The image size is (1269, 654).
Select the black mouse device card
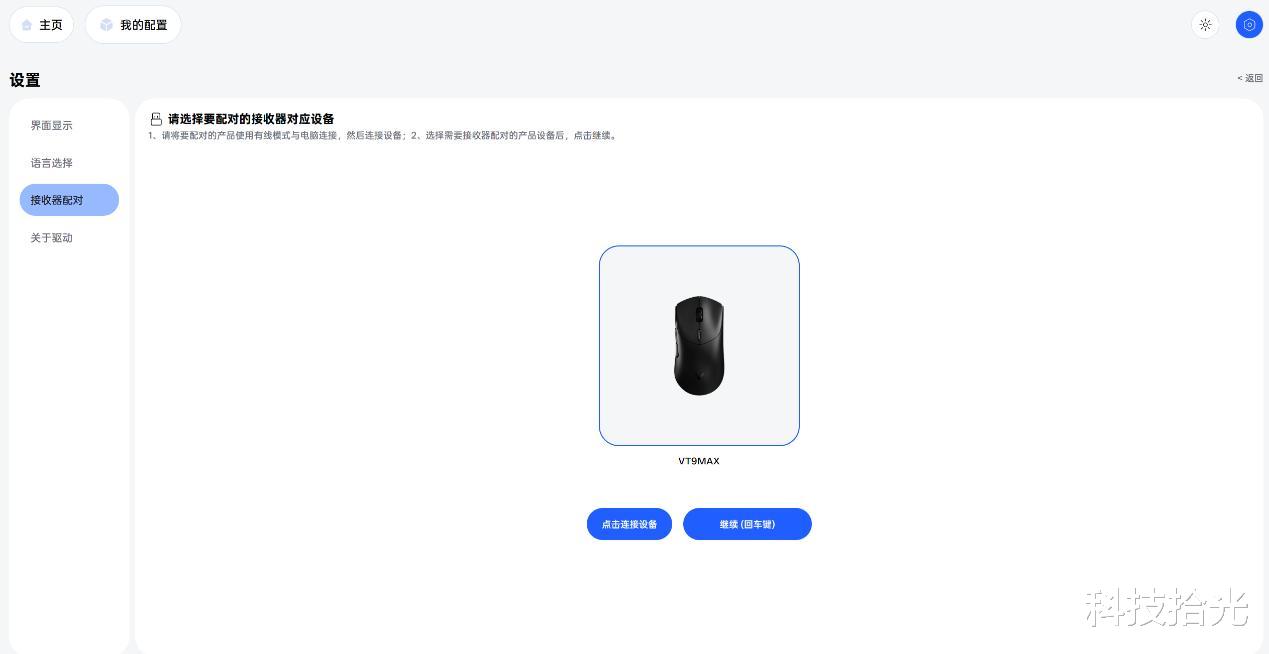point(699,345)
